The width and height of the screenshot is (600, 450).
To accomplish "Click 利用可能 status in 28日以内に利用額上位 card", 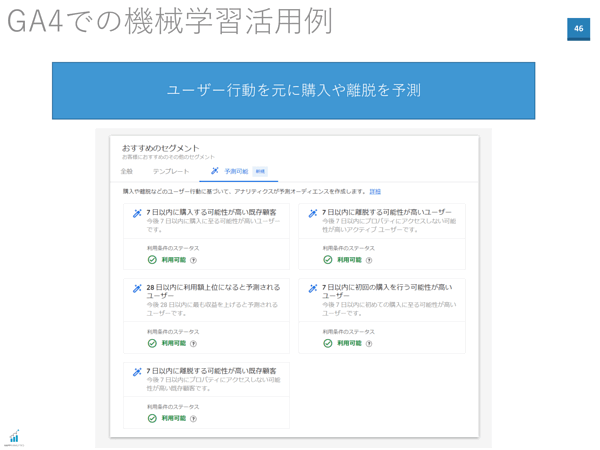I will tap(174, 343).
